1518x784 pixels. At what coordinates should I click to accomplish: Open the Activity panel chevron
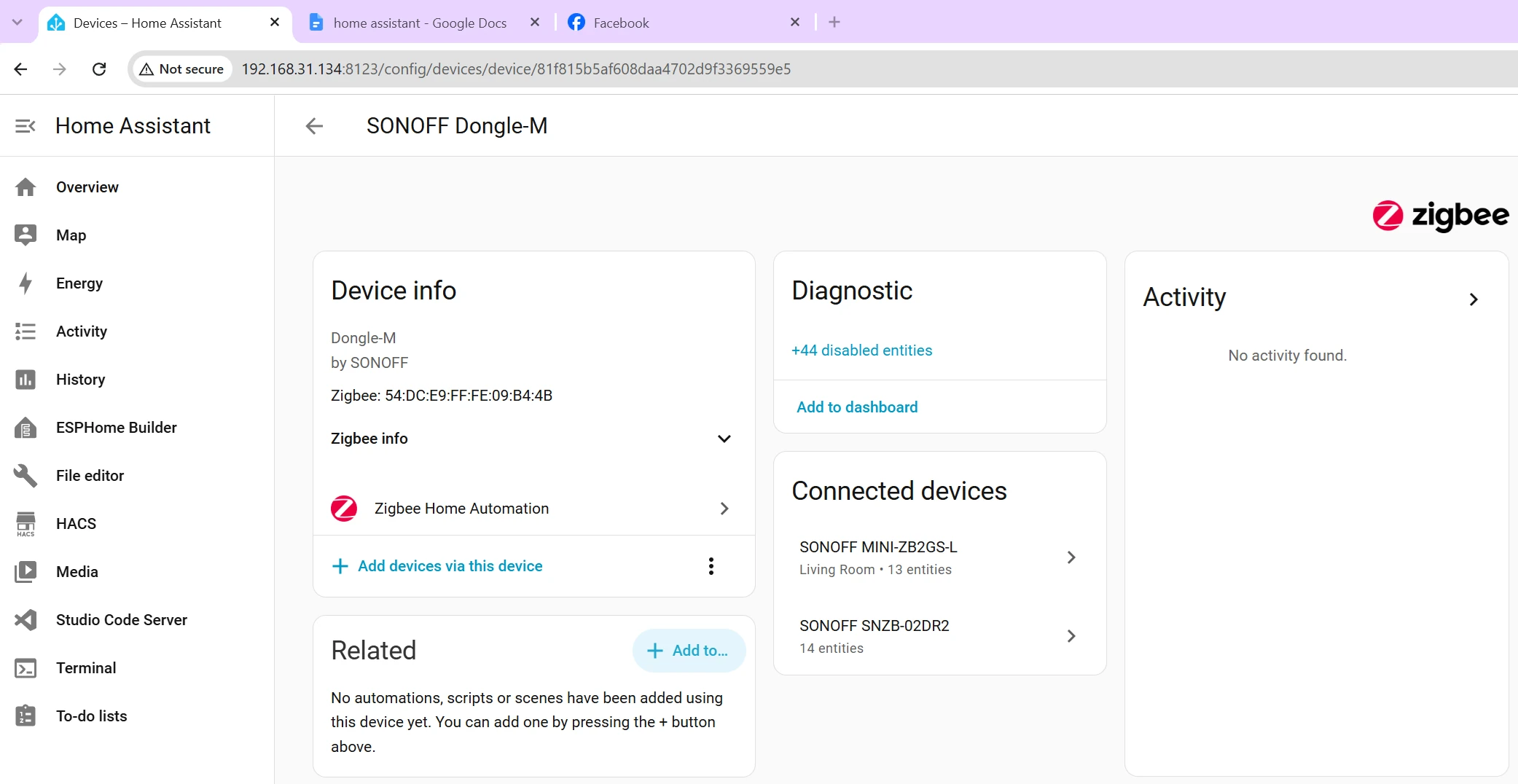(1474, 299)
